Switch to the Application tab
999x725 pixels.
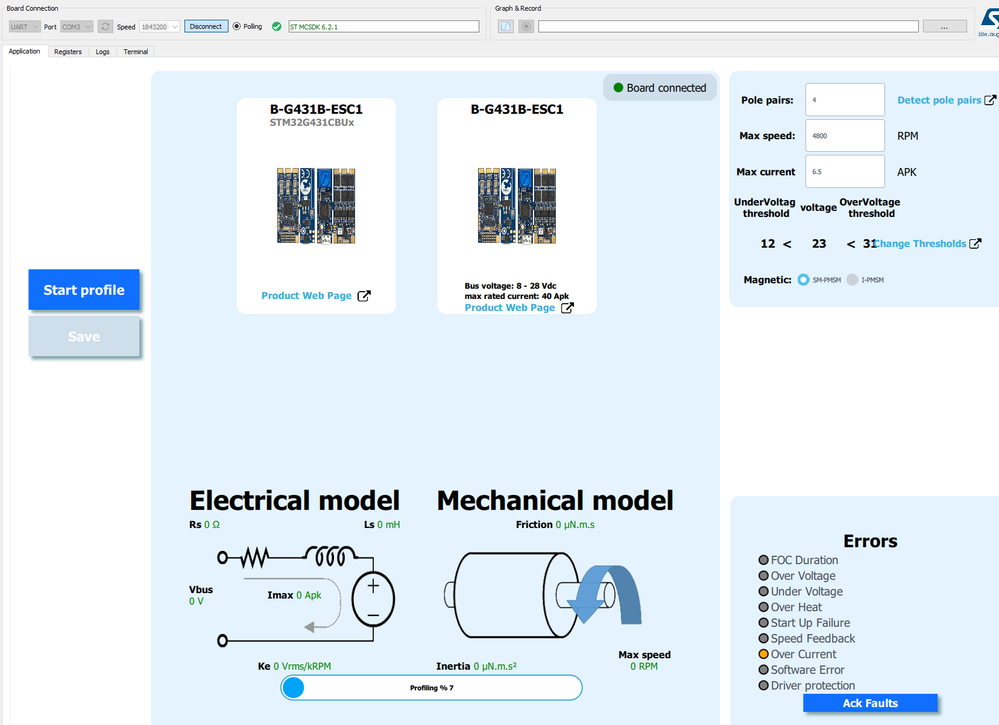24,52
